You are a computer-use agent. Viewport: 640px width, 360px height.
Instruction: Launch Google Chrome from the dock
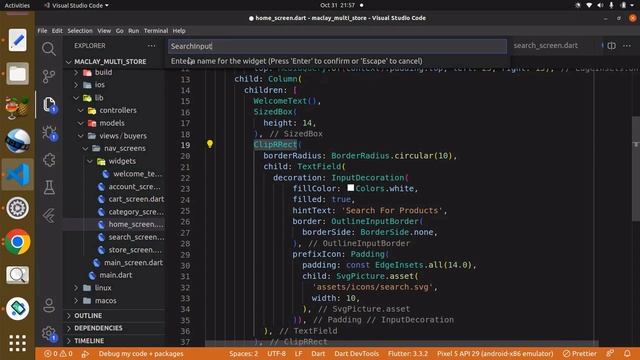pos(17,242)
